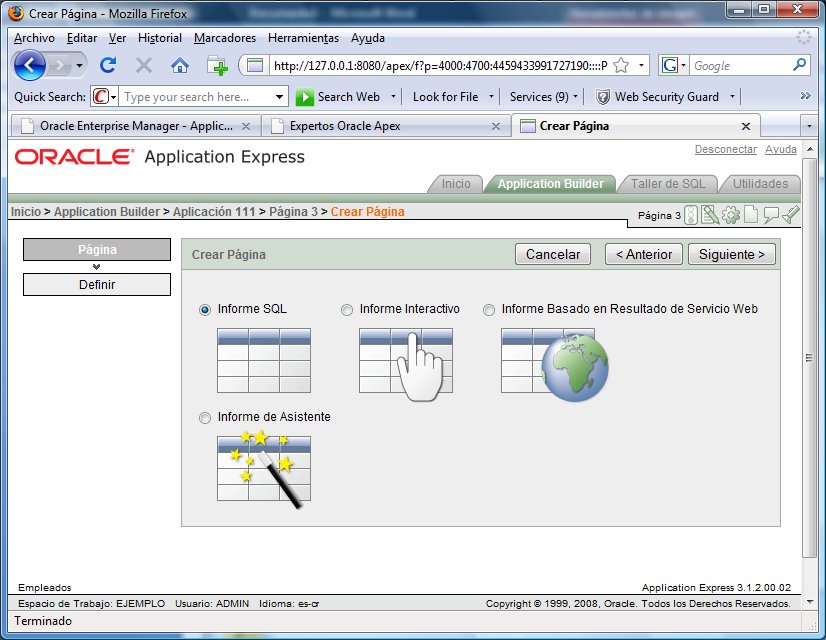Click the Web Security Guard shield icon
Image resolution: width=826 pixels, height=640 pixels.
[x=603, y=97]
